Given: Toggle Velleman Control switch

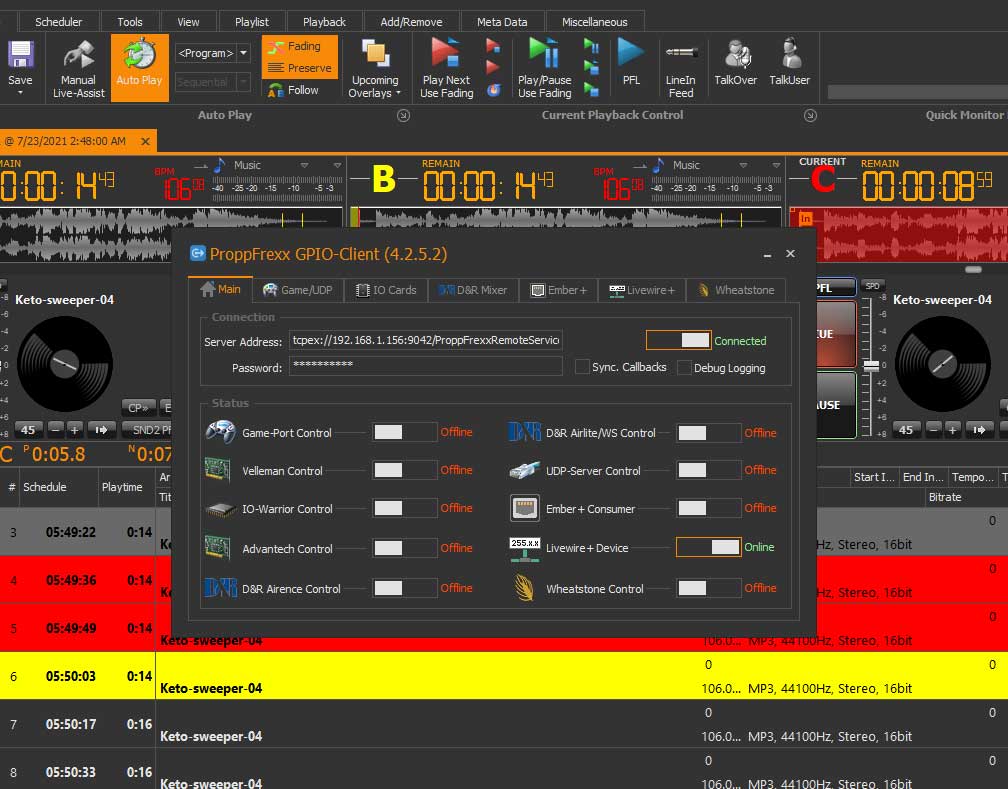Looking at the screenshot, I should pyautogui.click(x=405, y=470).
